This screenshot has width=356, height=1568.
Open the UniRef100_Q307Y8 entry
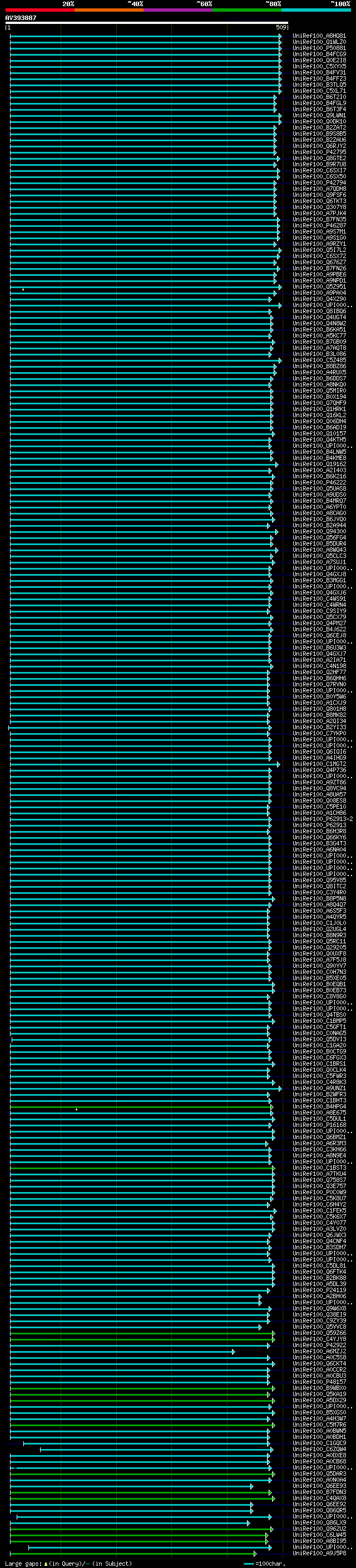(319, 207)
